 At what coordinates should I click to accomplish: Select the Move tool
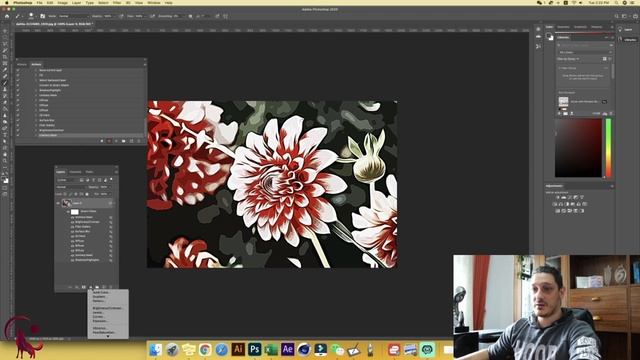coord(5,31)
